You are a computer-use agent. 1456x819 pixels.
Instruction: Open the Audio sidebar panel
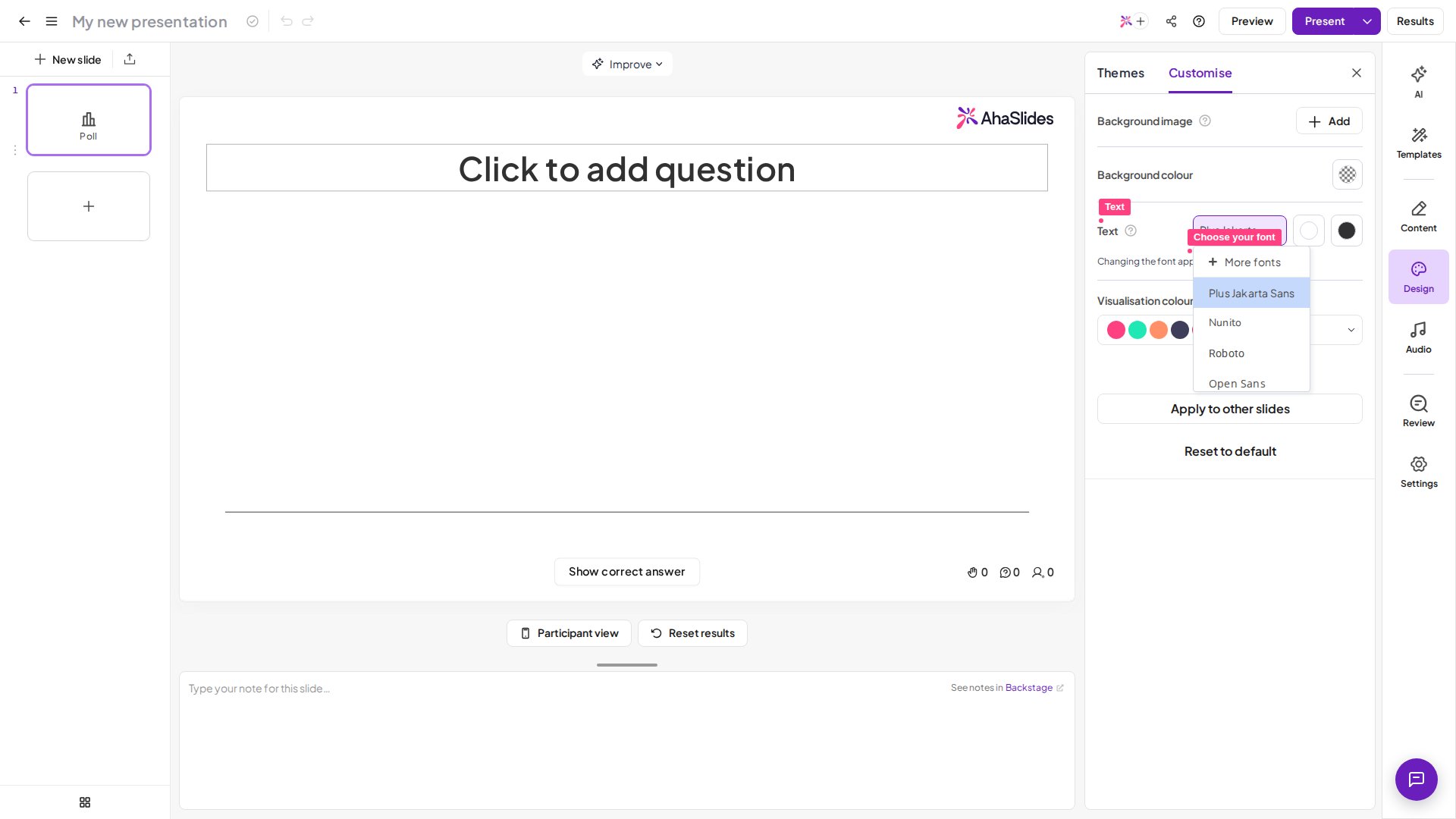[x=1419, y=337]
